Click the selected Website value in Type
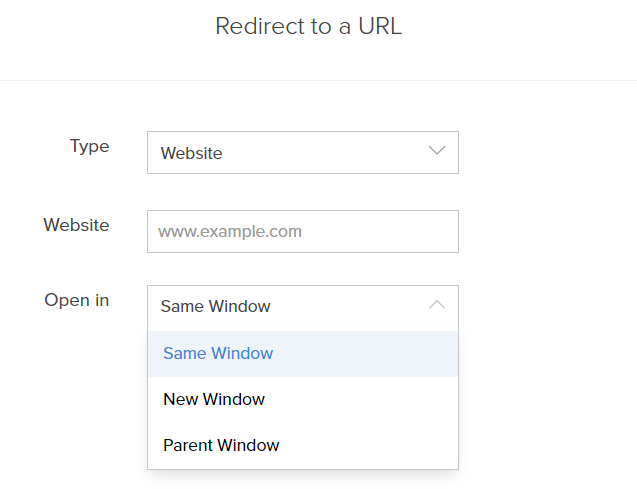This screenshot has width=637, height=489. tap(192, 153)
